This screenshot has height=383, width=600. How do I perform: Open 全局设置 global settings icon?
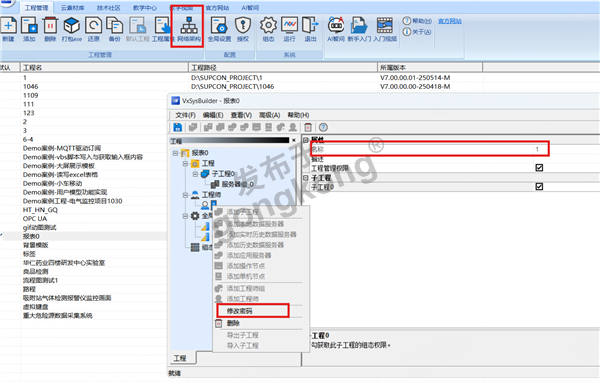[x=219, y=26]
